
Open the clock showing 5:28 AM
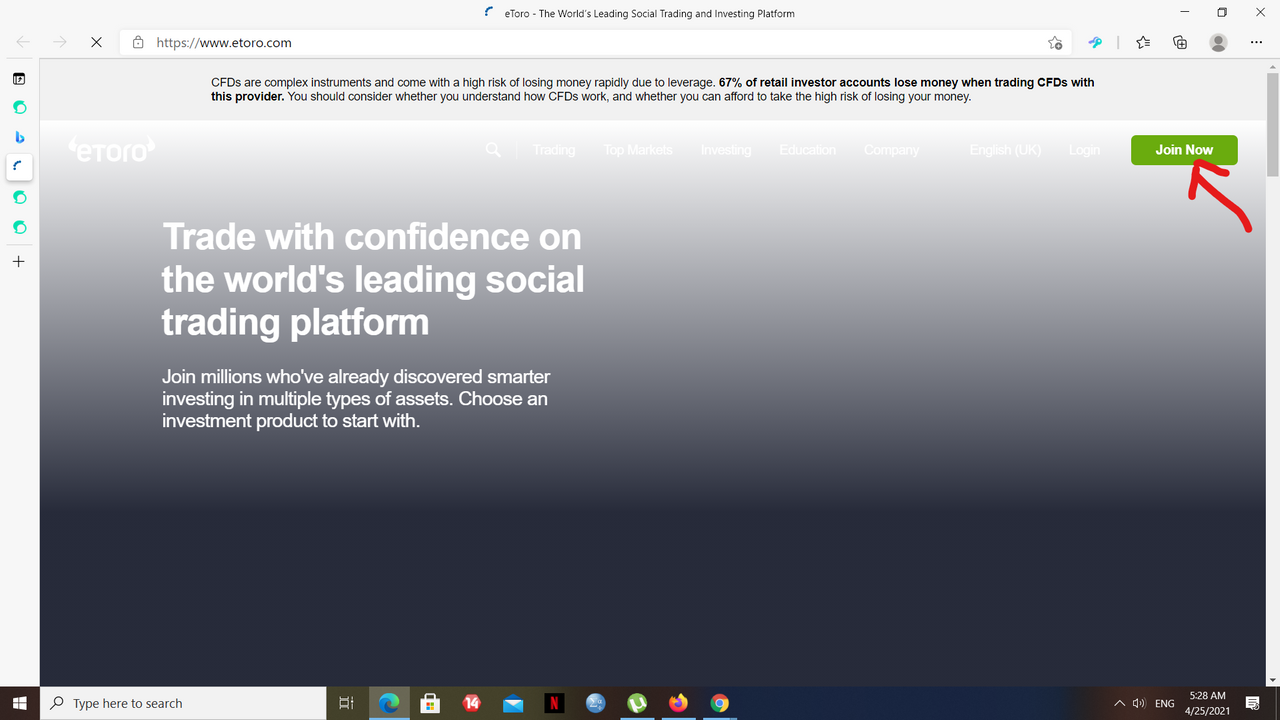pyautogui.click(x=1207, y=703)
